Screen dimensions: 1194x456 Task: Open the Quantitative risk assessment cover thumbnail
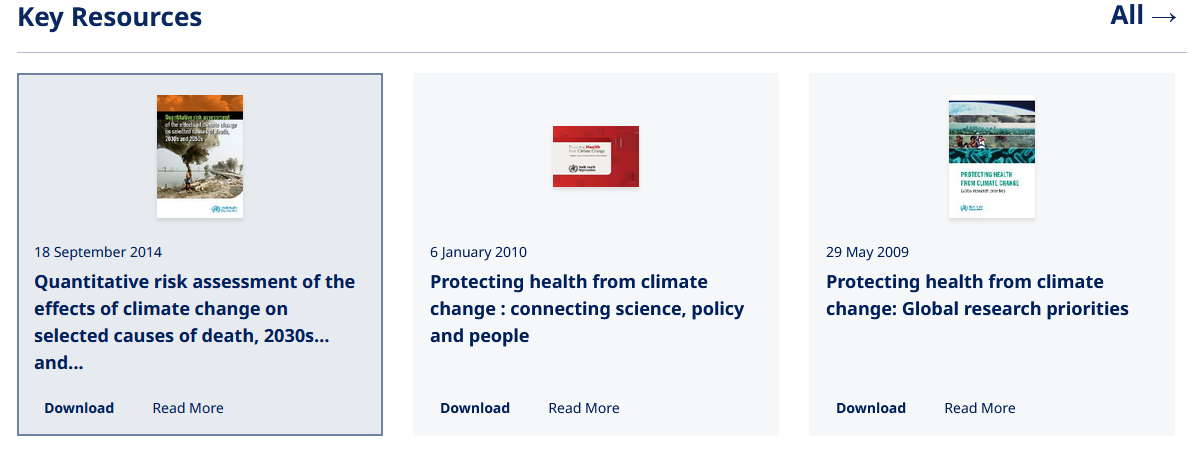point(200,156)
